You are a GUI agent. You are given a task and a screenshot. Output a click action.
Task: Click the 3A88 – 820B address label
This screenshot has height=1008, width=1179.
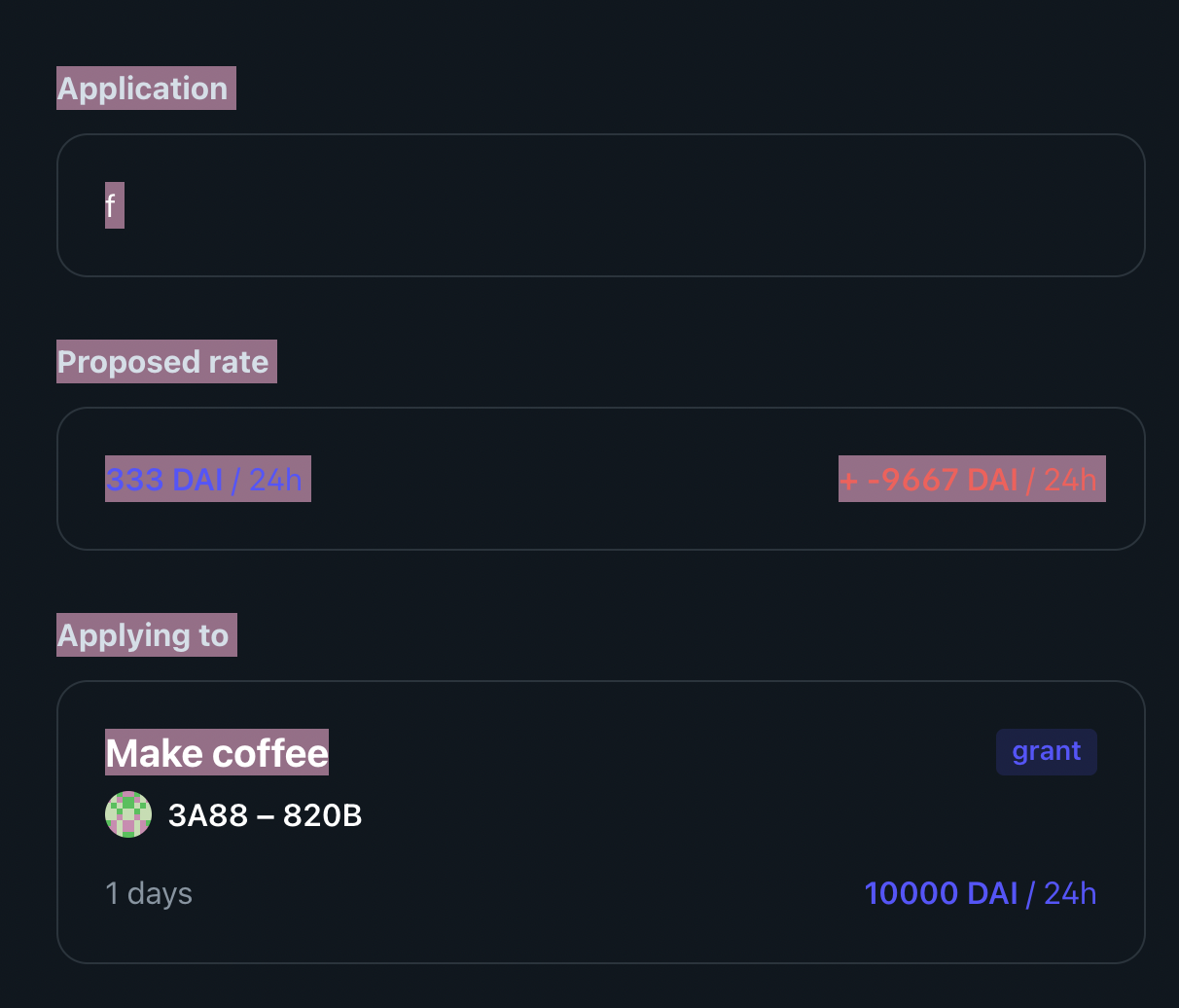coord(266,814)
